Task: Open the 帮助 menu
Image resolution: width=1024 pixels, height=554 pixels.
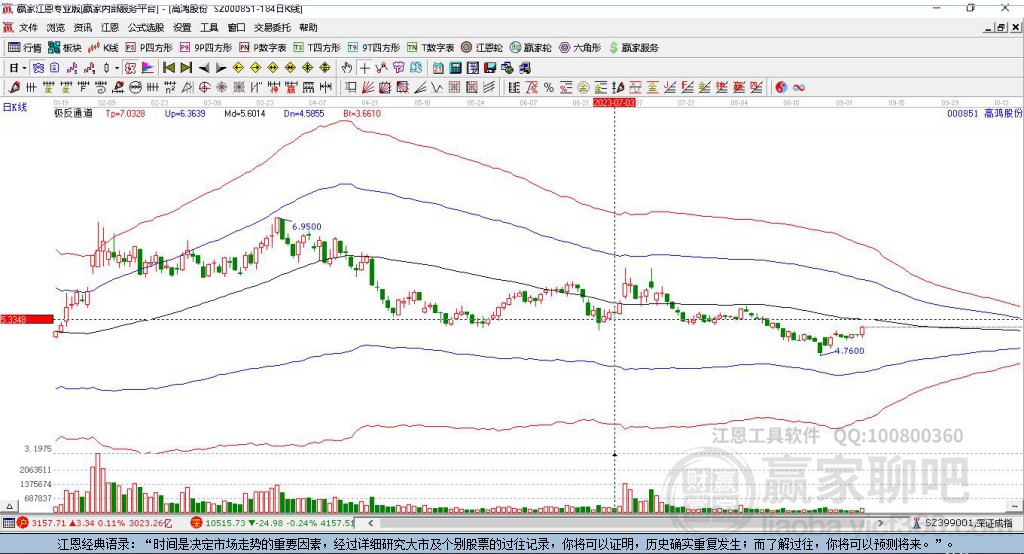Action: (308, 27)
